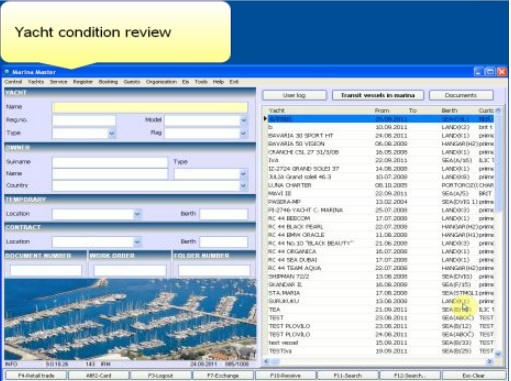Select the TEA yacht row

click(x=380, y=309)
